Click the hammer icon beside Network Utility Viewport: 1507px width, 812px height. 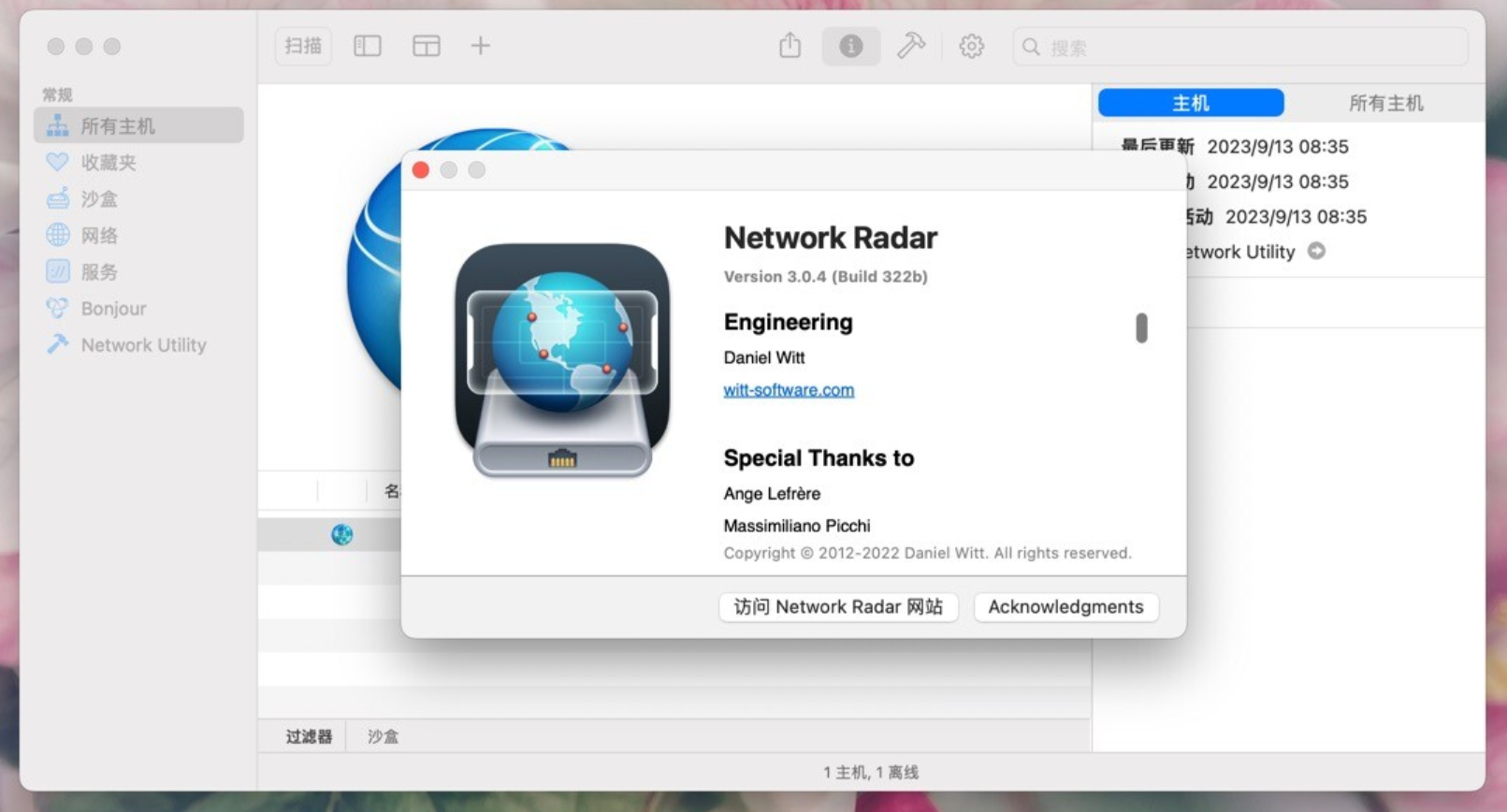pos(57,344)
